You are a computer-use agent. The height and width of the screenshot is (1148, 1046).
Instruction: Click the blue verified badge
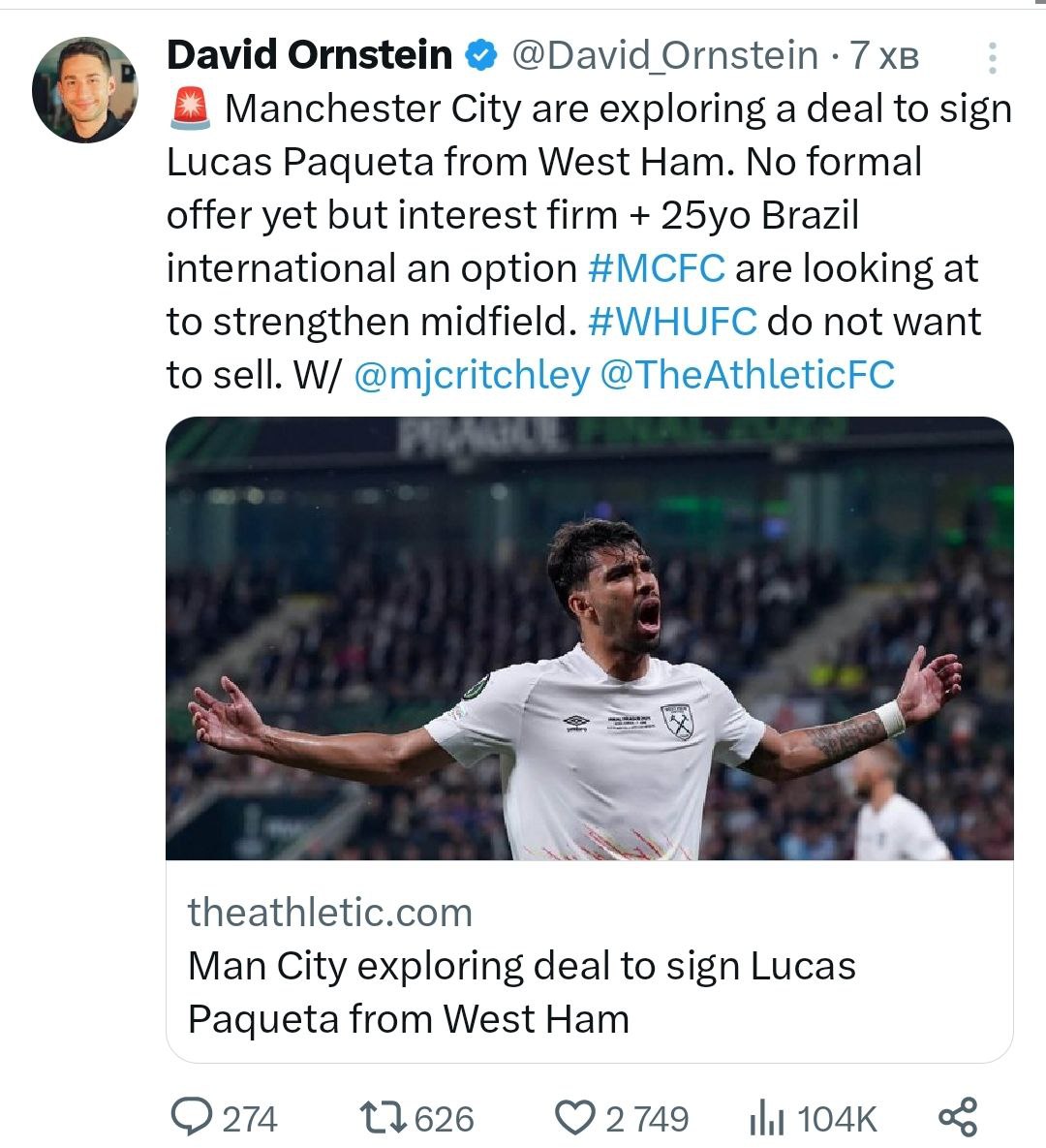coord(481,55)
